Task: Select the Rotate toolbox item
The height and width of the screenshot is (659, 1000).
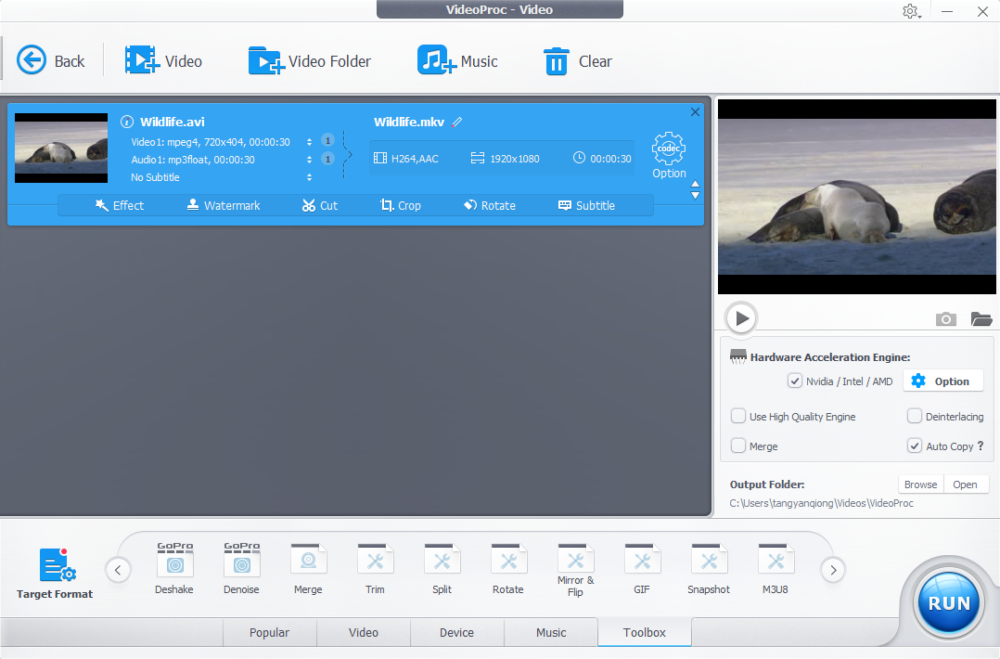Action: 508,568
